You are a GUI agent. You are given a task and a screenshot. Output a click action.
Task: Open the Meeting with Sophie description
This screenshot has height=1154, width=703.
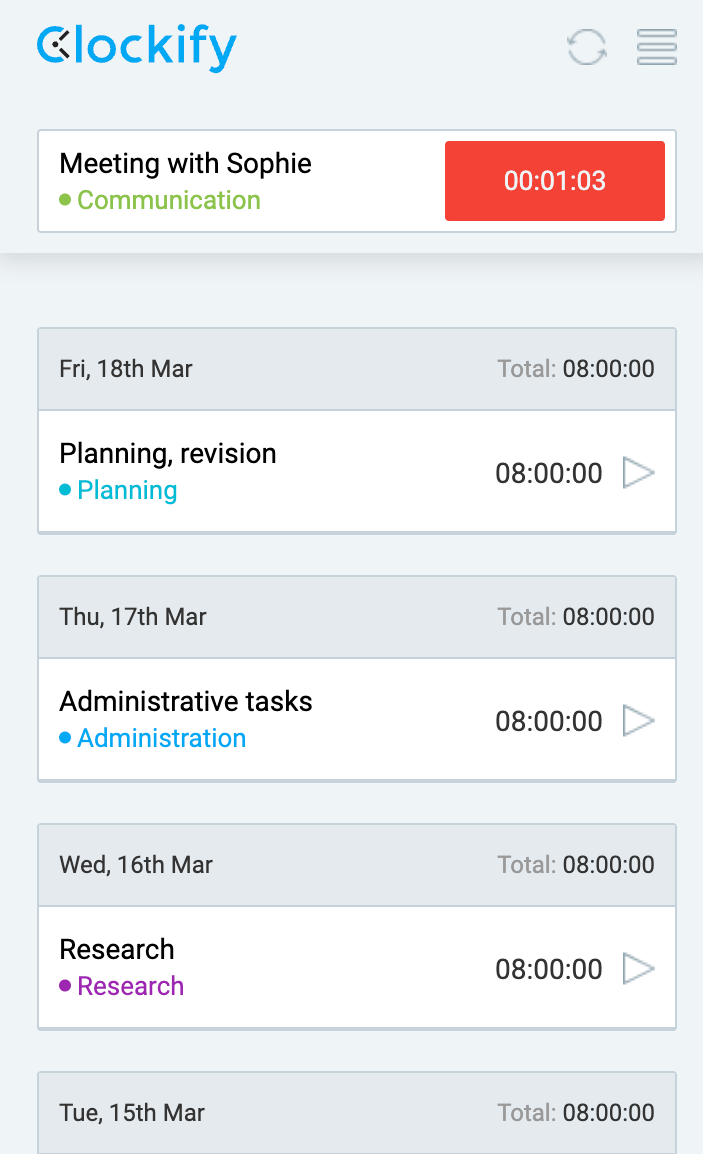click(x=186, y=163)
